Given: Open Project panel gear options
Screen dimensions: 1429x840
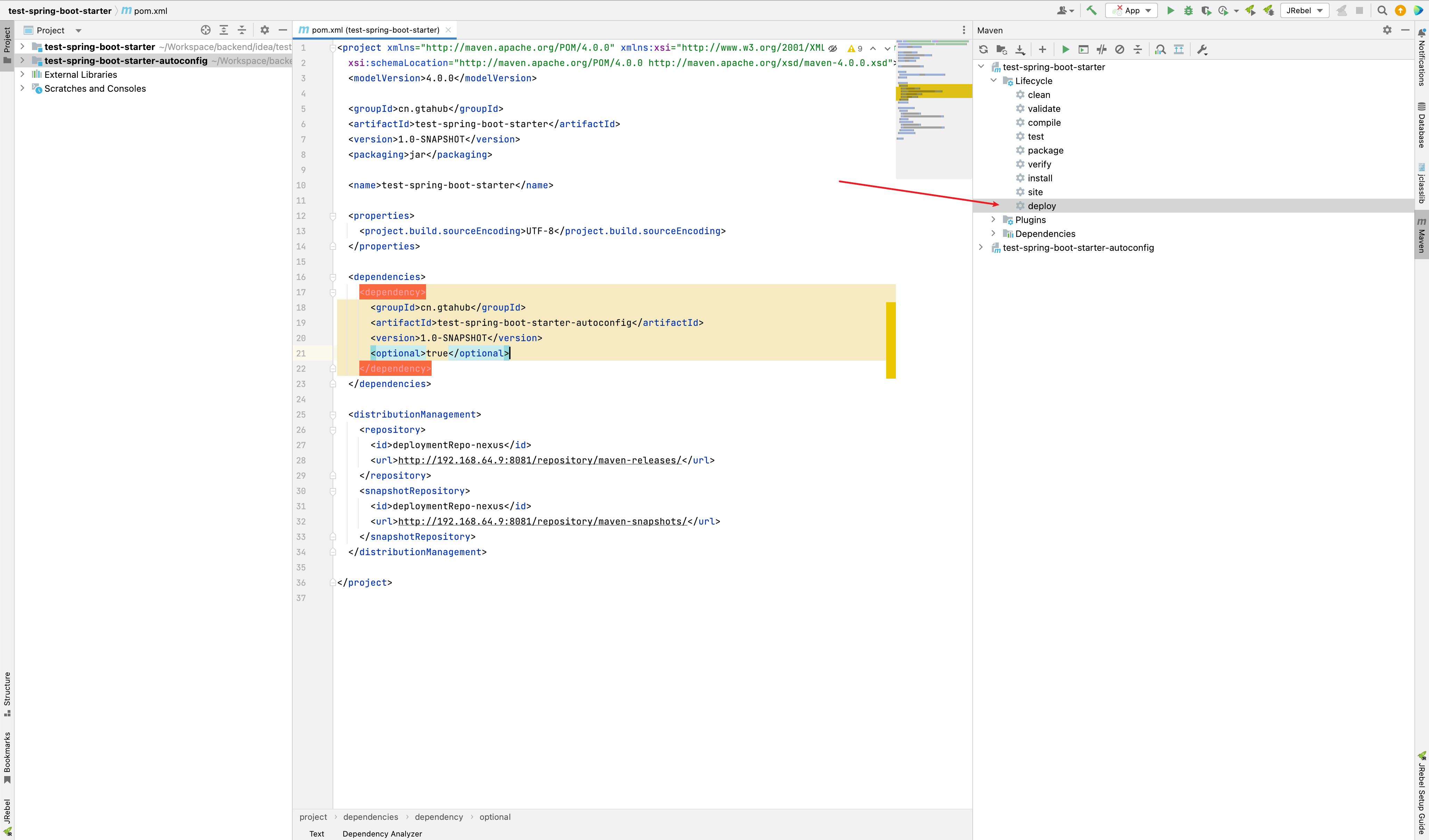Looking at the screenshot, I should point(264,30).
